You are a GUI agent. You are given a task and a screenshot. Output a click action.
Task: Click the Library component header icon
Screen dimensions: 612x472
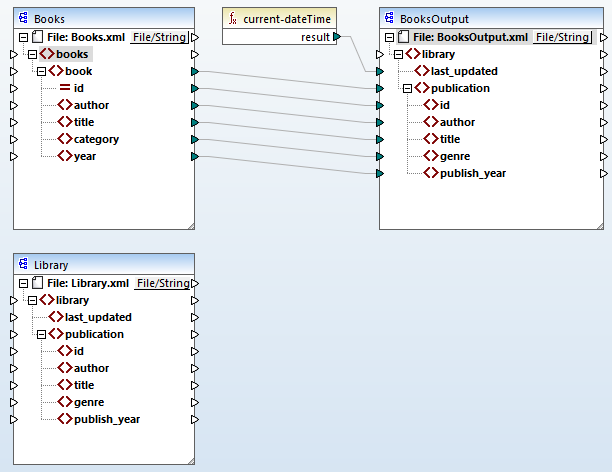click(23, 265)
